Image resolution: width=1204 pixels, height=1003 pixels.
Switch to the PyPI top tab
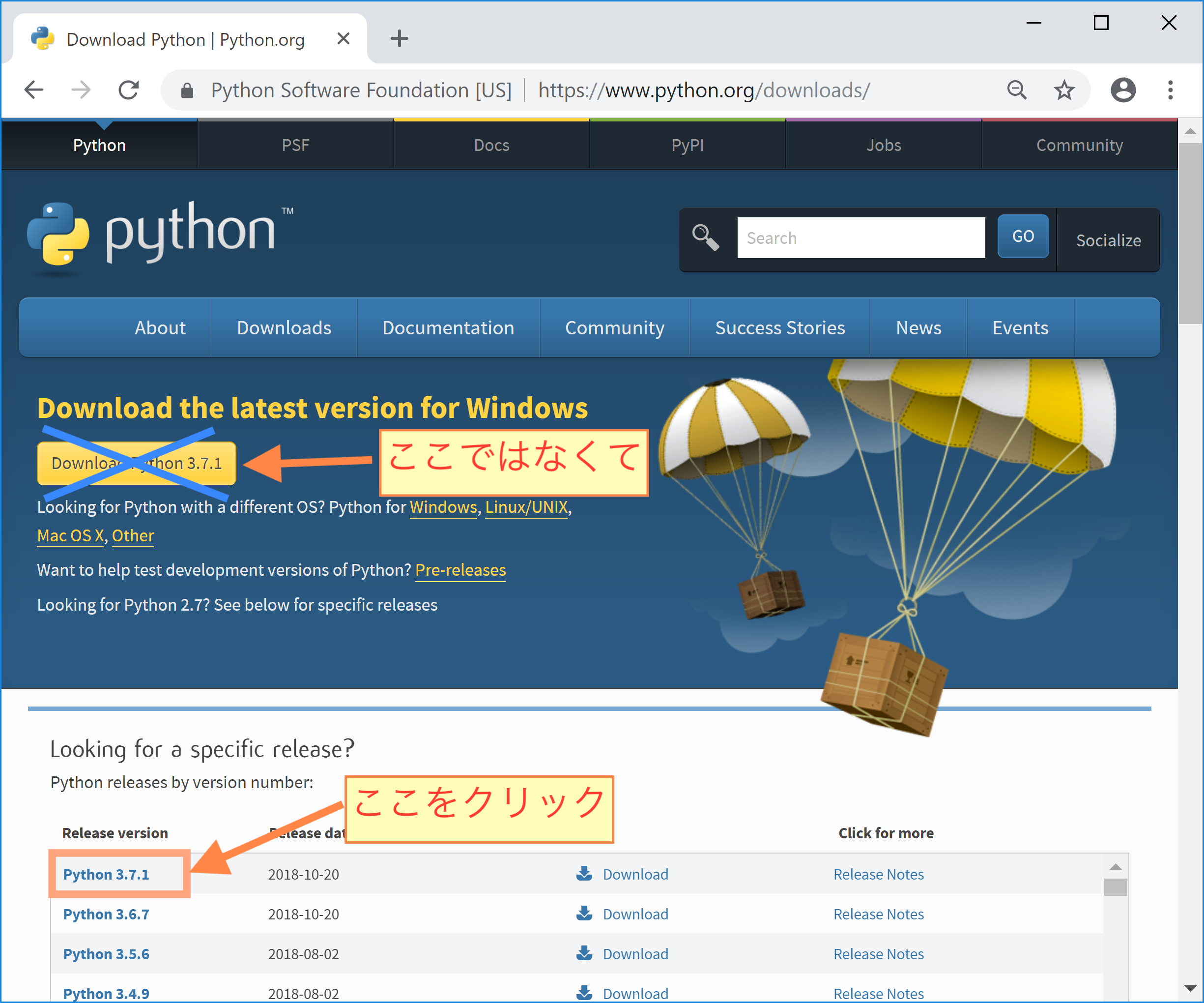click(x=688, y=145)
